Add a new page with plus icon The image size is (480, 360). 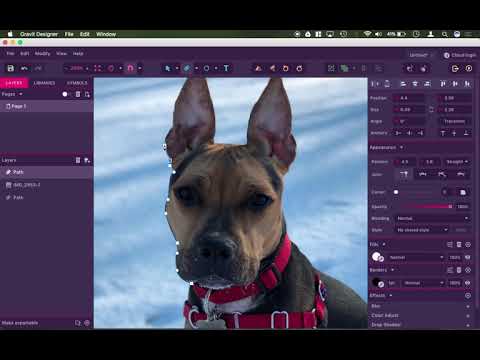87,94
